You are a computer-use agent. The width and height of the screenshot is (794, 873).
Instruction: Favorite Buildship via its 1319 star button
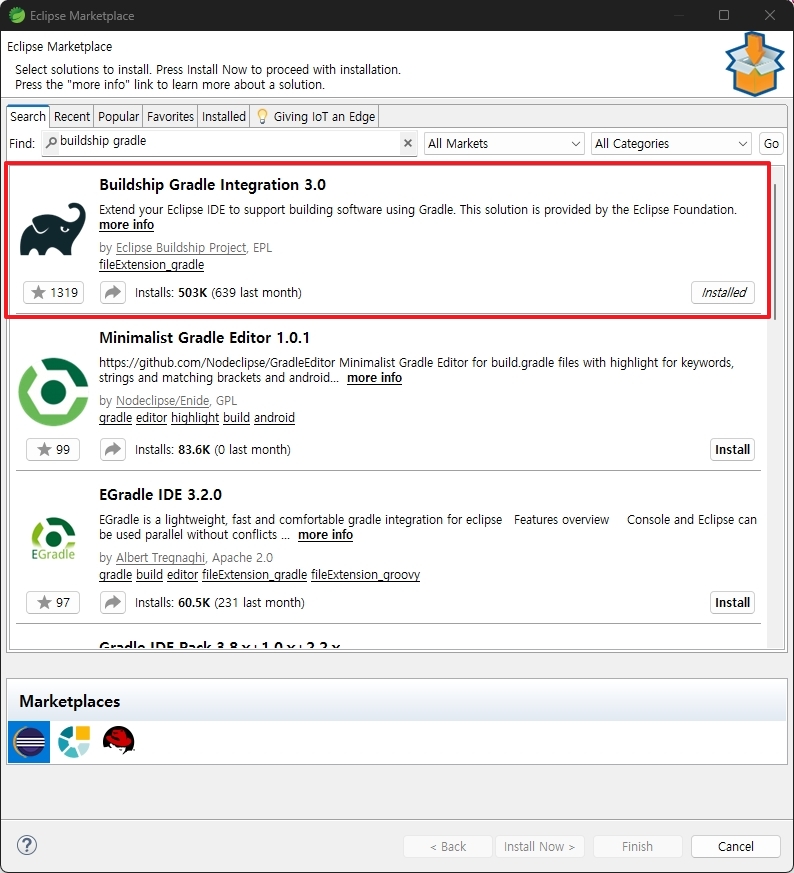click(53, 292)
